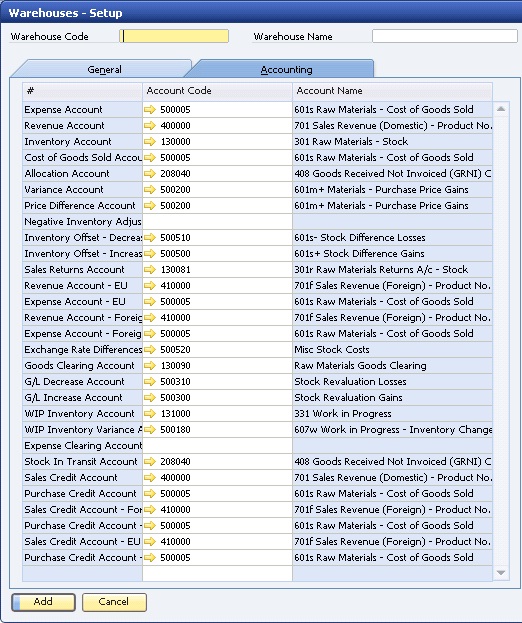This screenshot has width=522, height=623.
Task: Open link arrow in Price Difference Account row
Action: point(150,205)
